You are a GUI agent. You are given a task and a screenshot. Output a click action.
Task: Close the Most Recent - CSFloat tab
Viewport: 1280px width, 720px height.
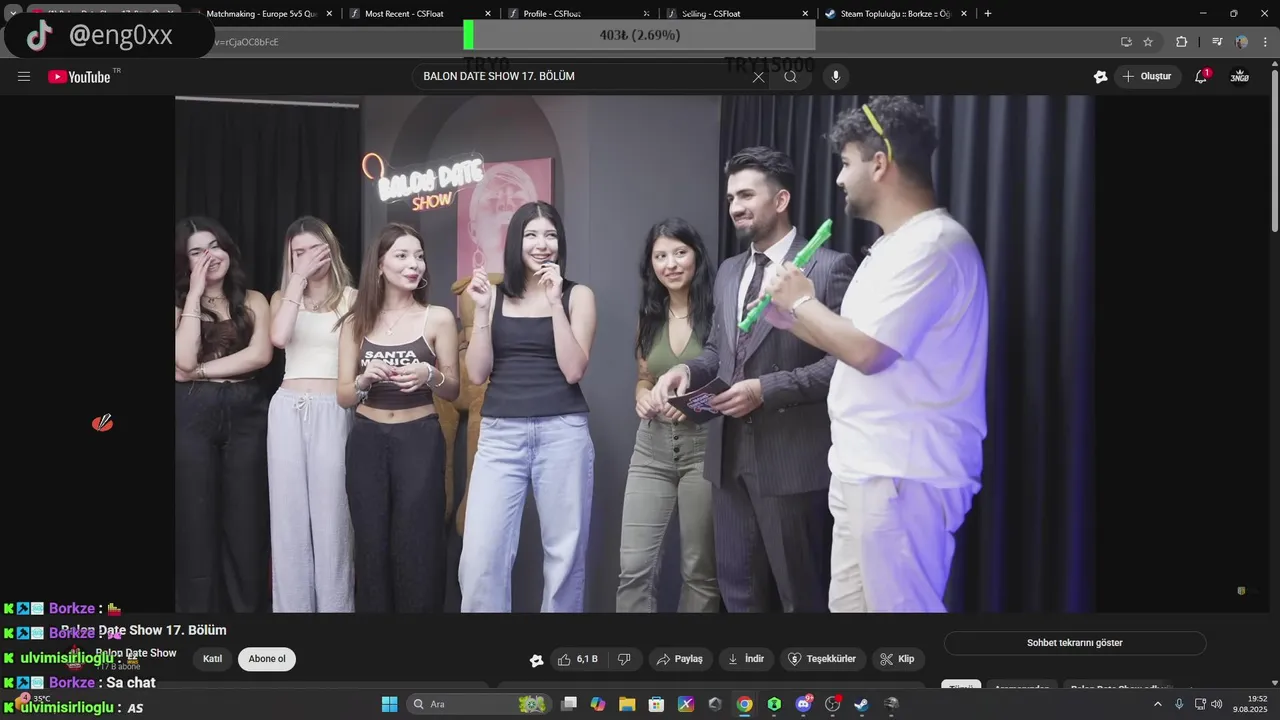pyautogui.click(x=488, y=14)
